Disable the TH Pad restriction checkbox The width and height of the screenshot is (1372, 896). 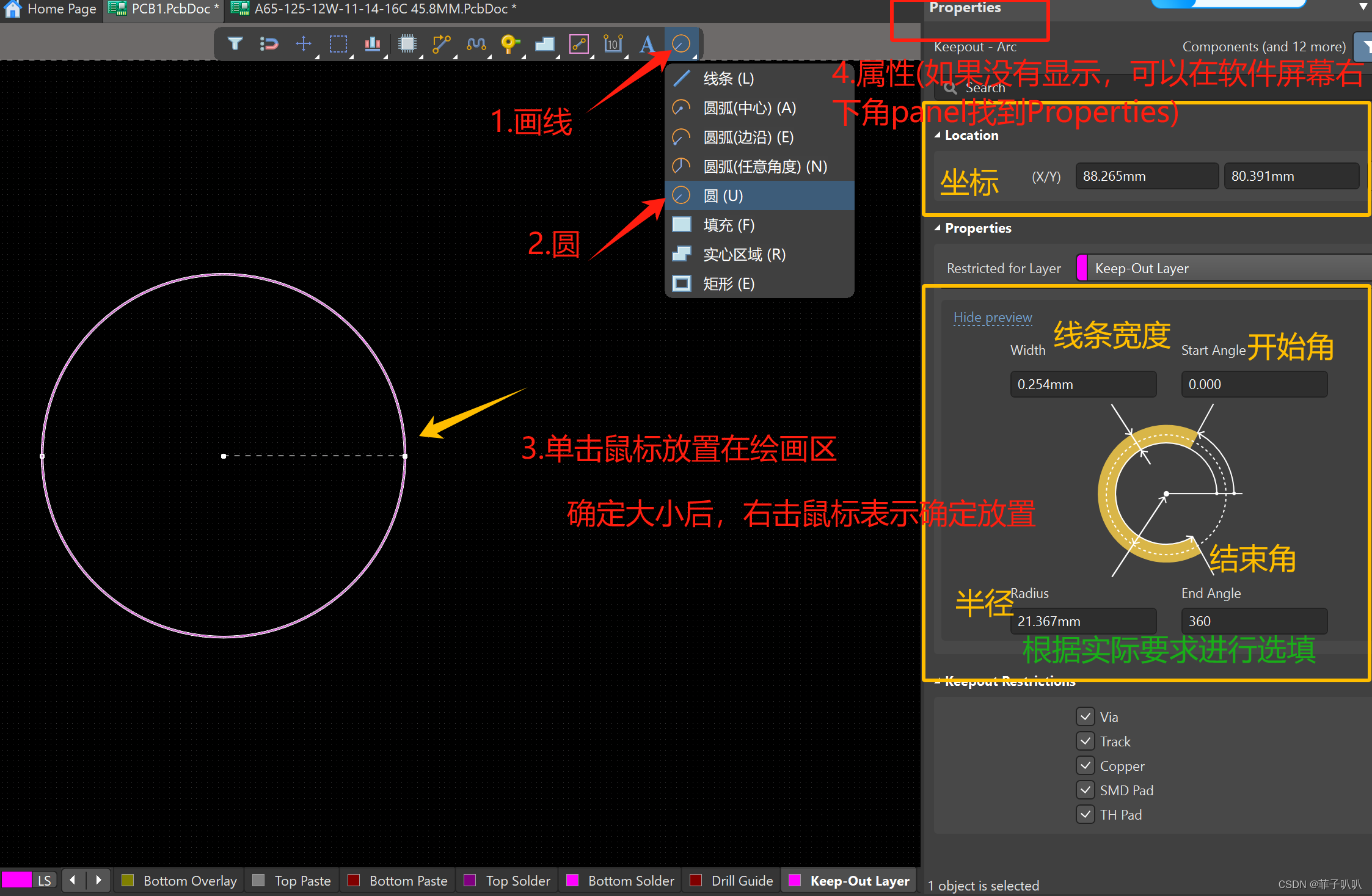1086,814
